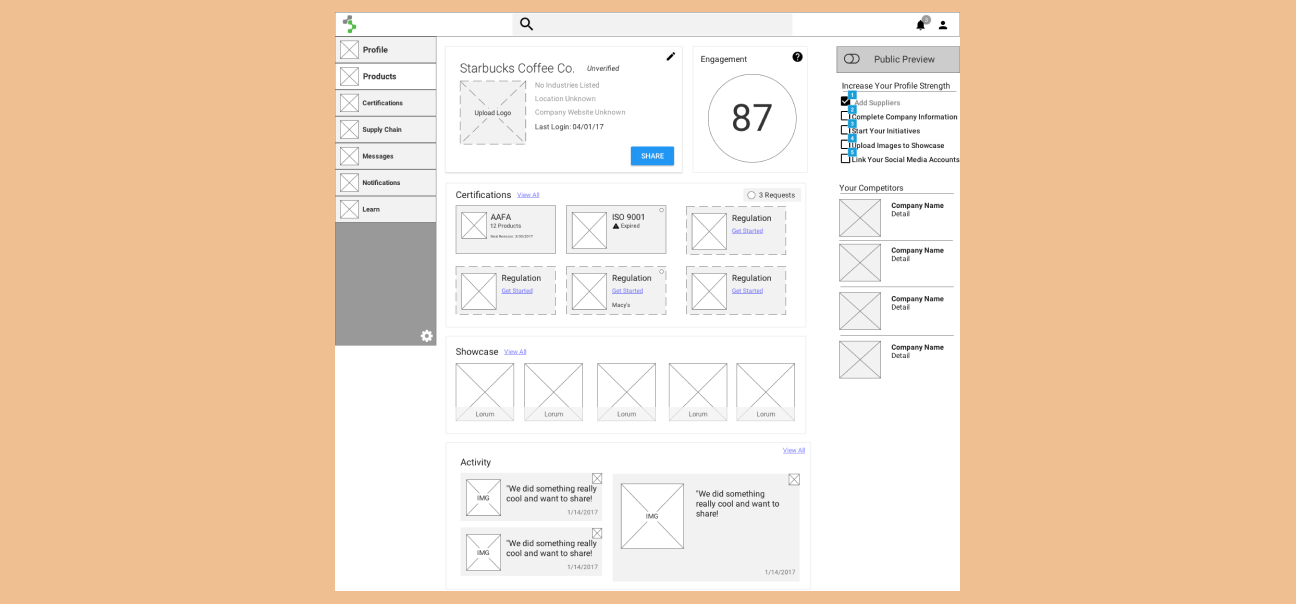Open Notifications in the sidebar
Image resolution: width=1296 pixels, height=604 pixels.
point(386,183)
